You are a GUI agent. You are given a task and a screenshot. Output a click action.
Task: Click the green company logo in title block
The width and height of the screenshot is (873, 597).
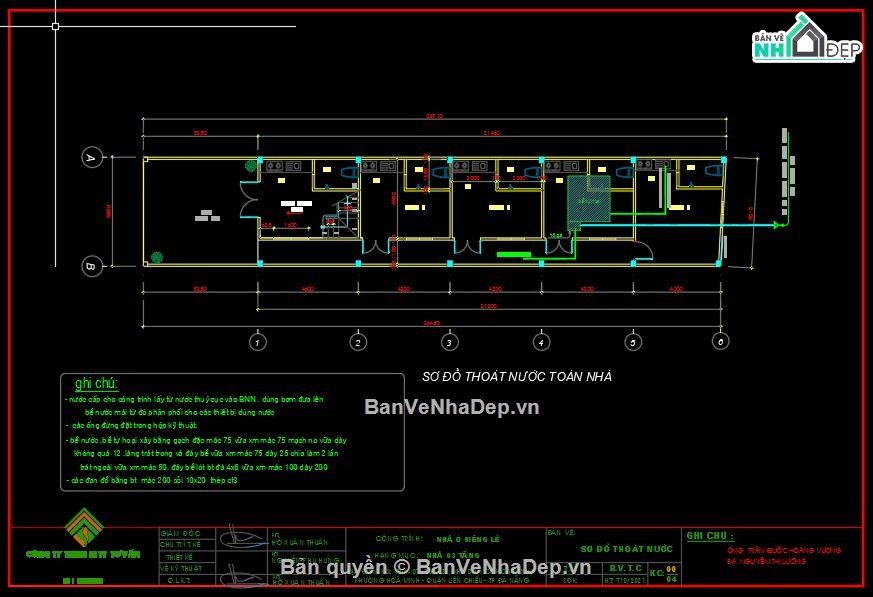pos(84,527)
